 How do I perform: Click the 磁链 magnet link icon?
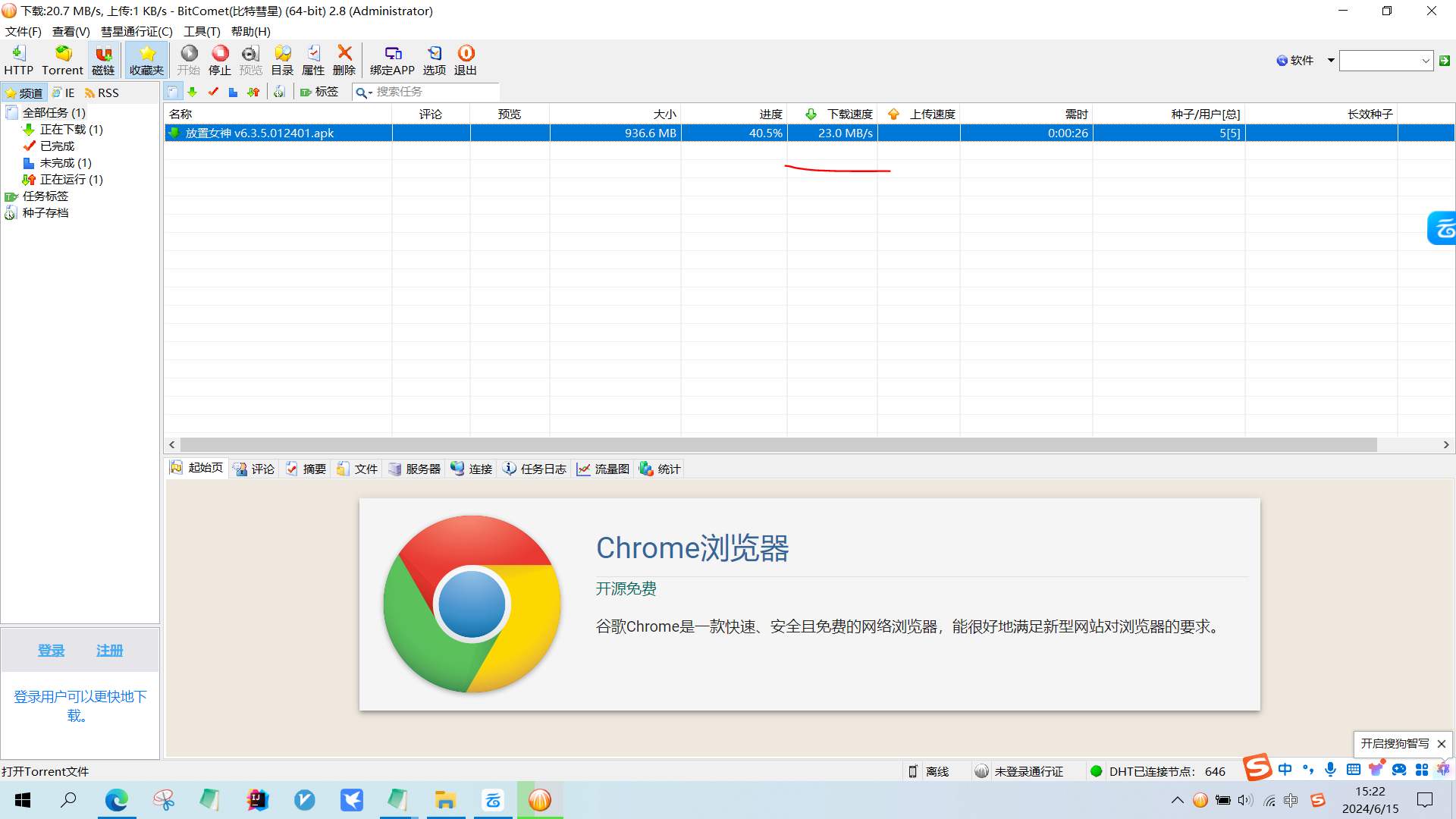click(103, 60)
